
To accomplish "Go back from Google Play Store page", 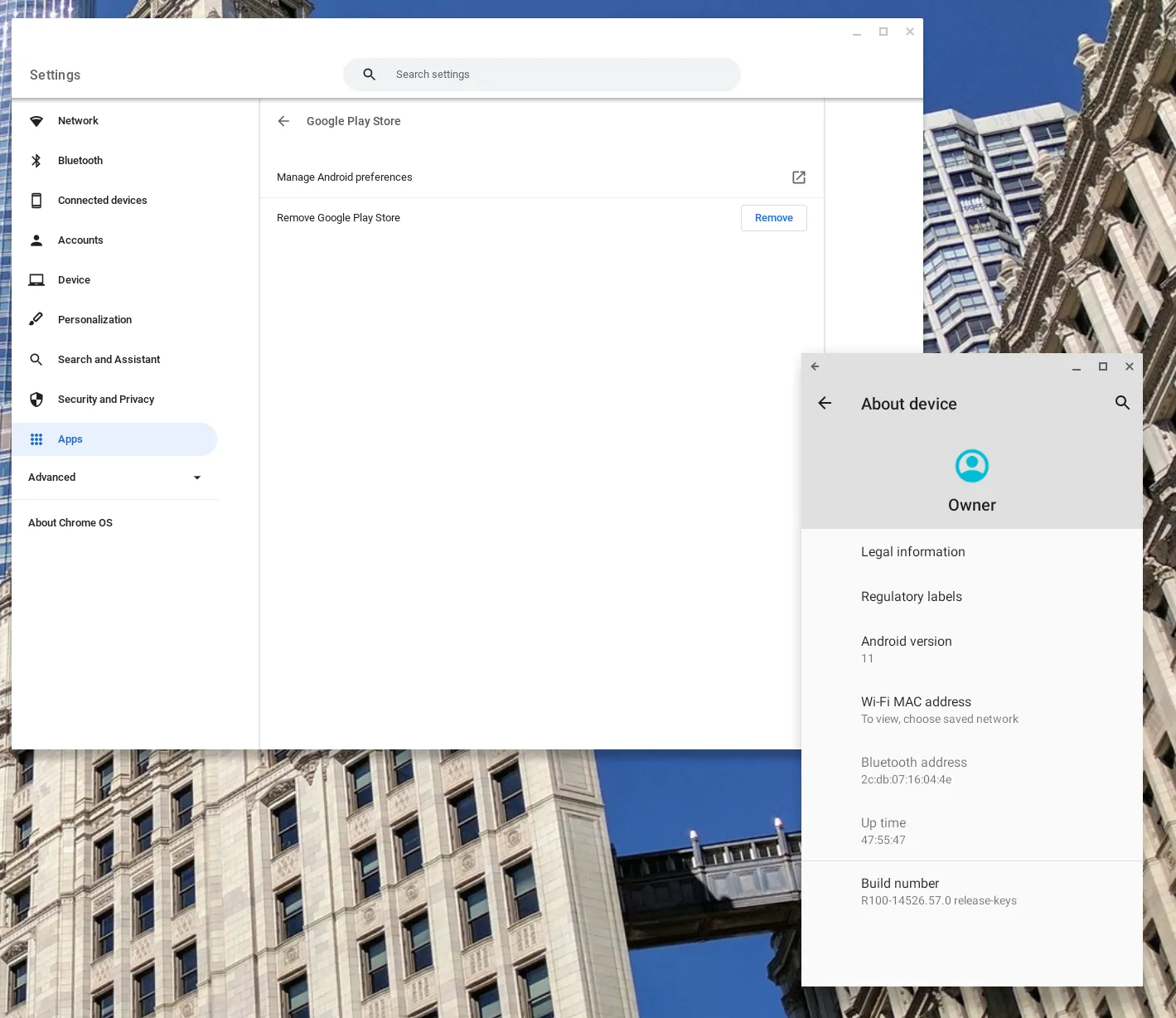I will [x=283, y=121].
